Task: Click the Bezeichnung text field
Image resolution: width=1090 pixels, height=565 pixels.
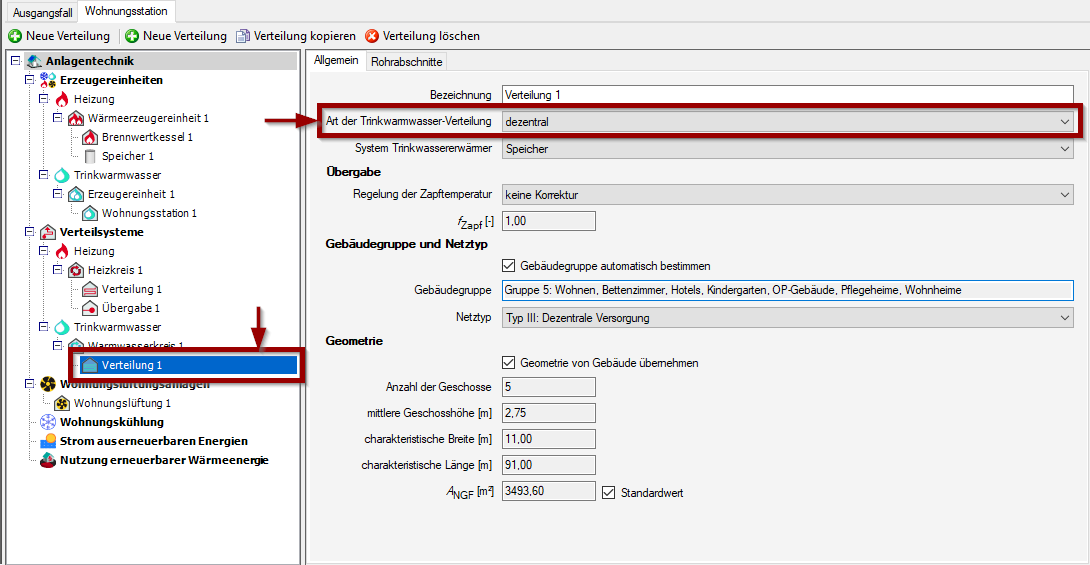Action: tap(787, 95)
